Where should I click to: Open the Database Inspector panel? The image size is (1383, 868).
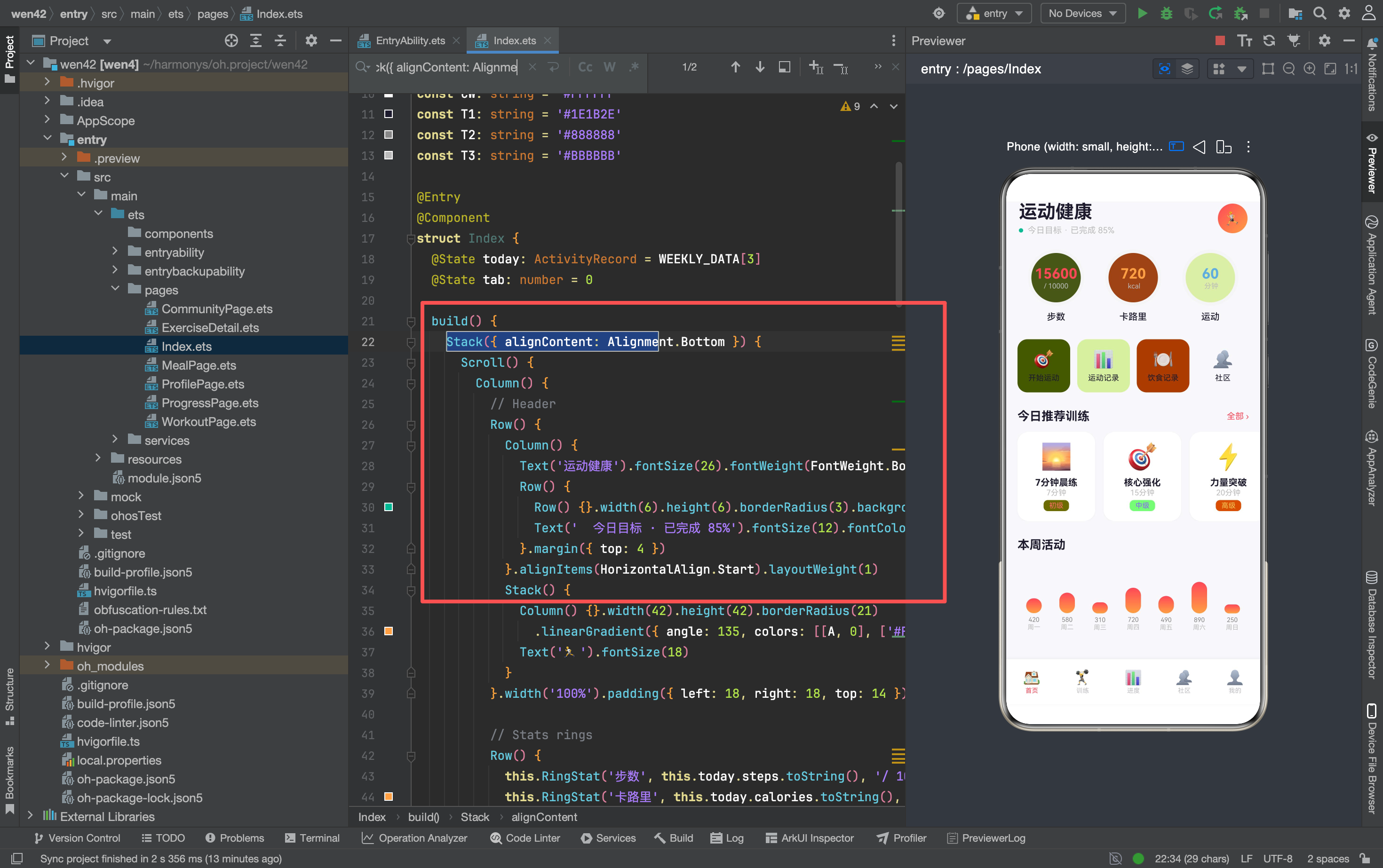1372,626
